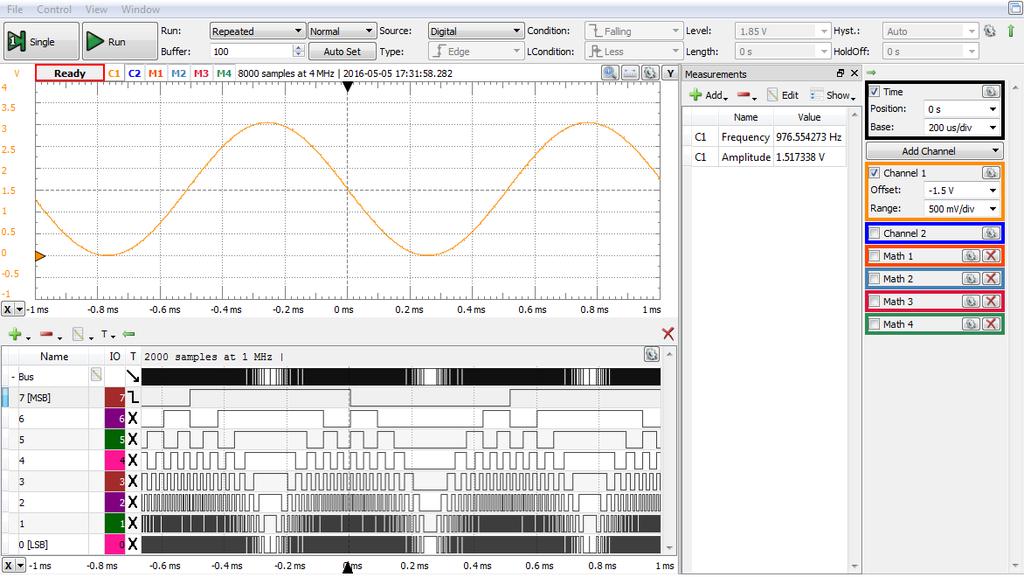Enable the Math 2 checkbox

point(875,279)
